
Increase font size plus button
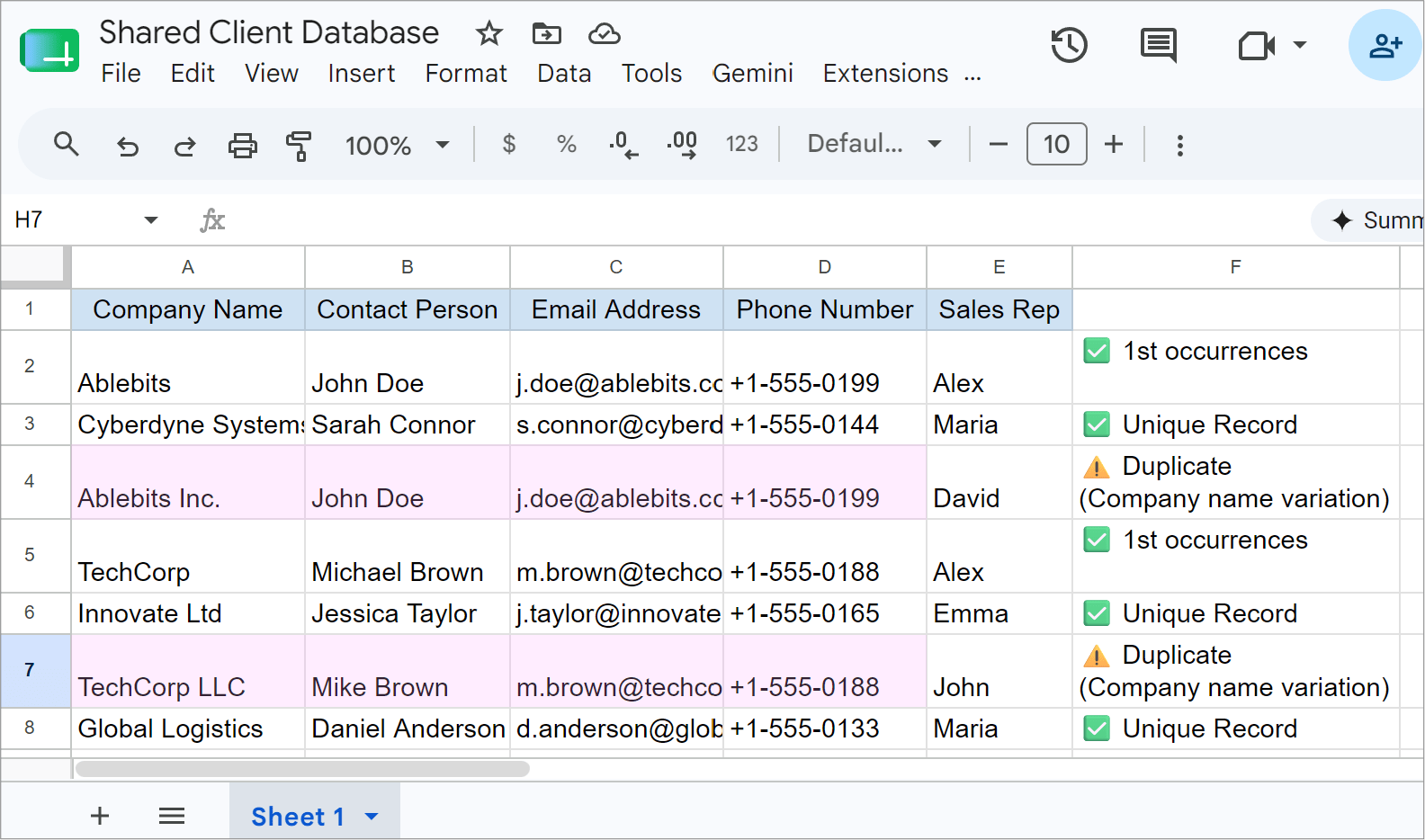(x=1114, y=144)
